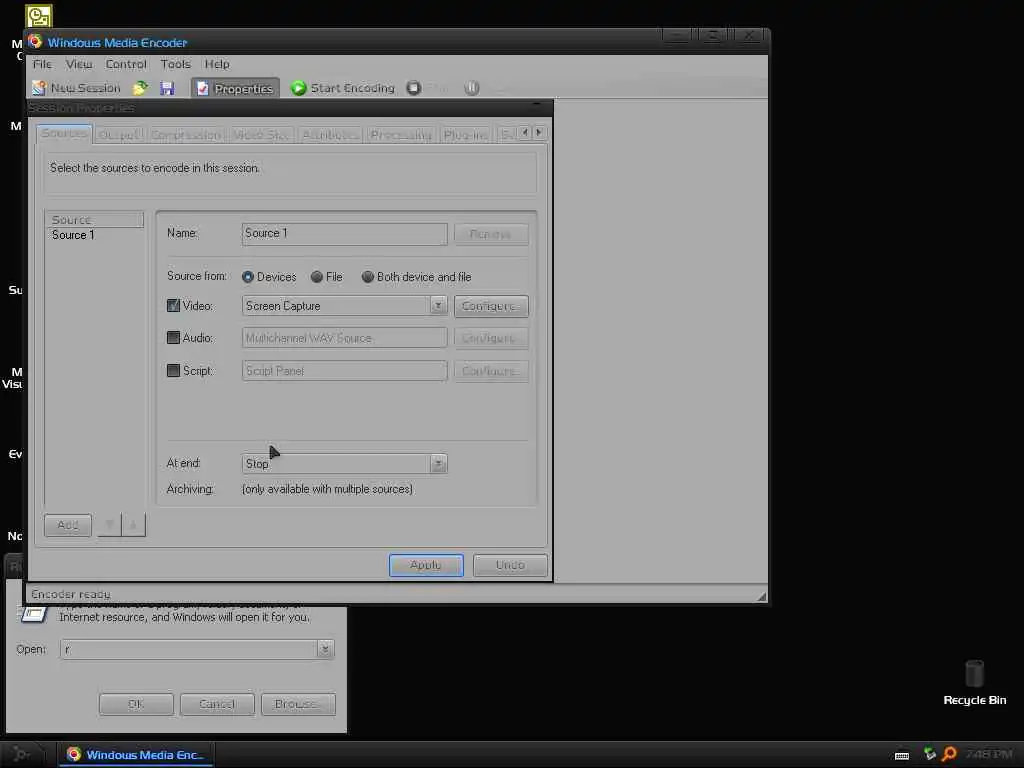Move source up with the up arrow button
Screen dimensions: 1024x768
[x=133, y=524]
